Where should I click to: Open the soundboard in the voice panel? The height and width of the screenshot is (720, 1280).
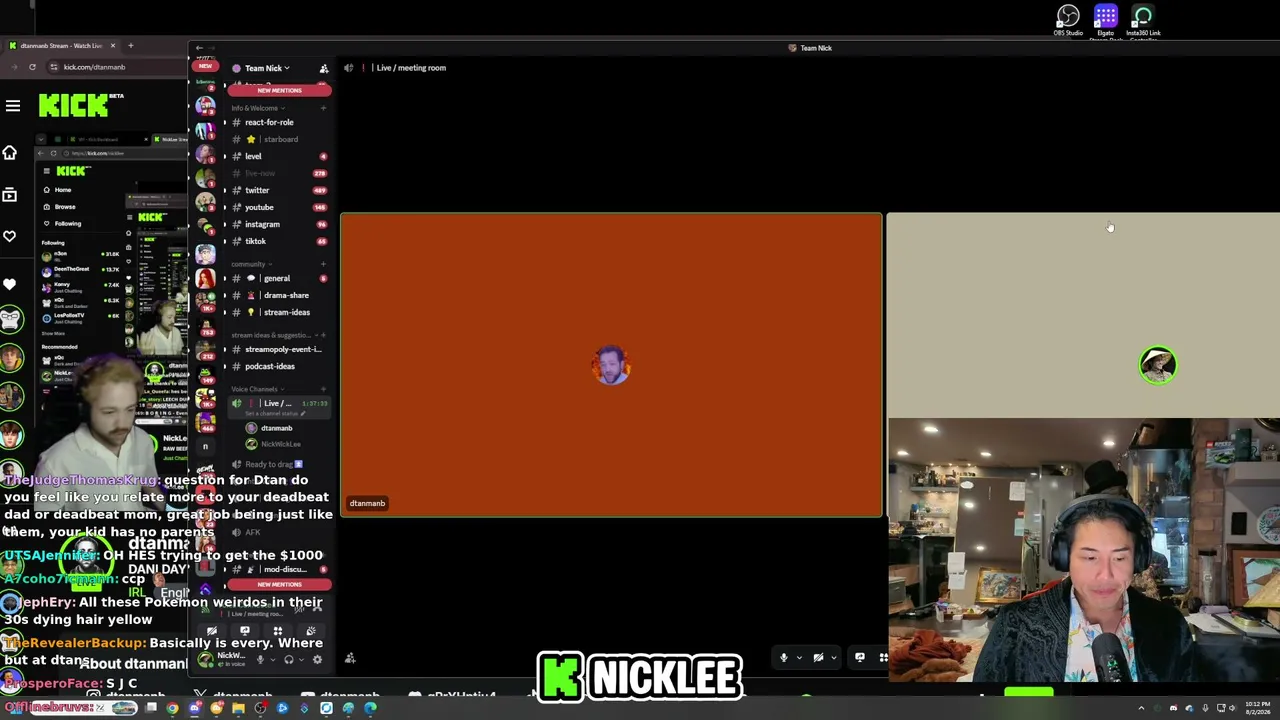tap(310, 631)
